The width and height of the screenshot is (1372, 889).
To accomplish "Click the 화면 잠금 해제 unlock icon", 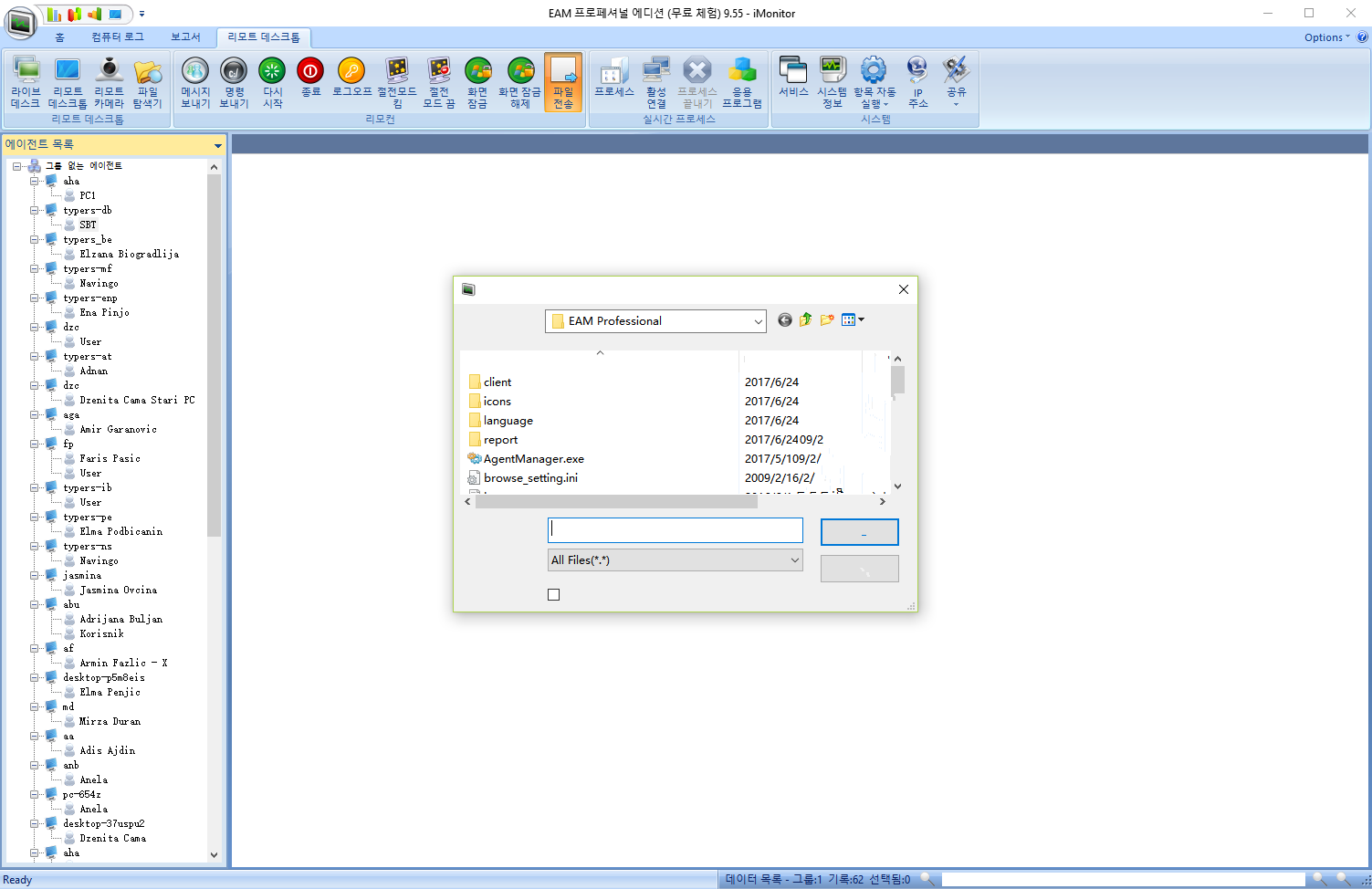I will (520, 82).
